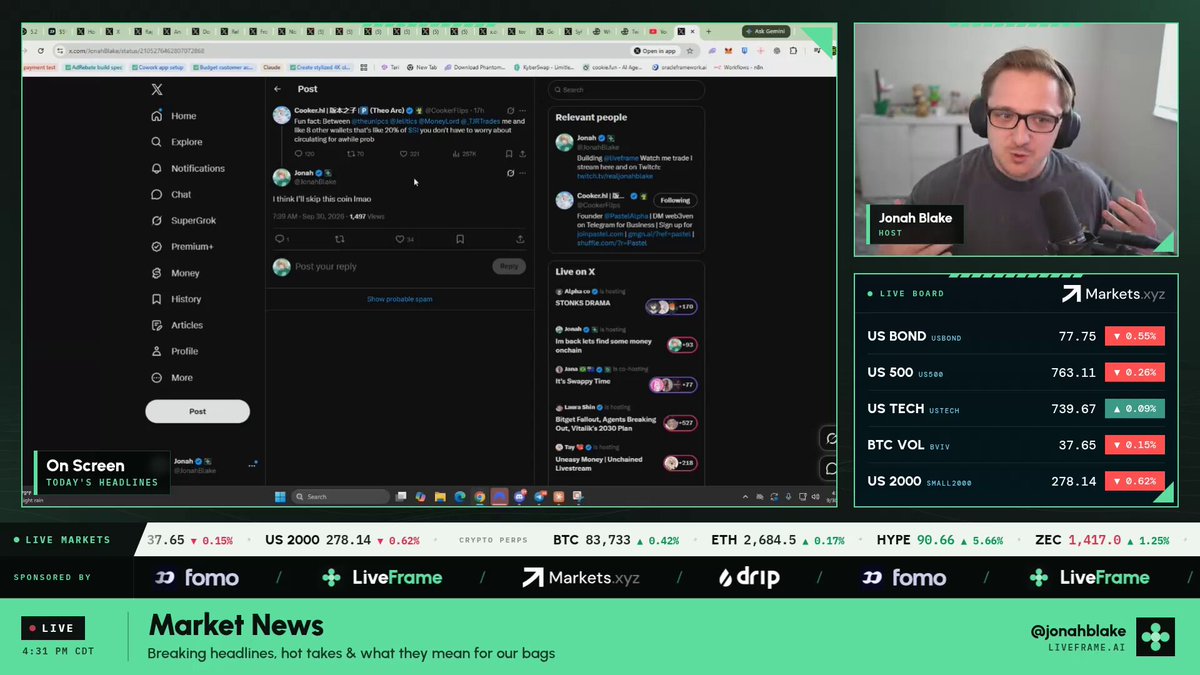Show hidden system tray icons

743,496
